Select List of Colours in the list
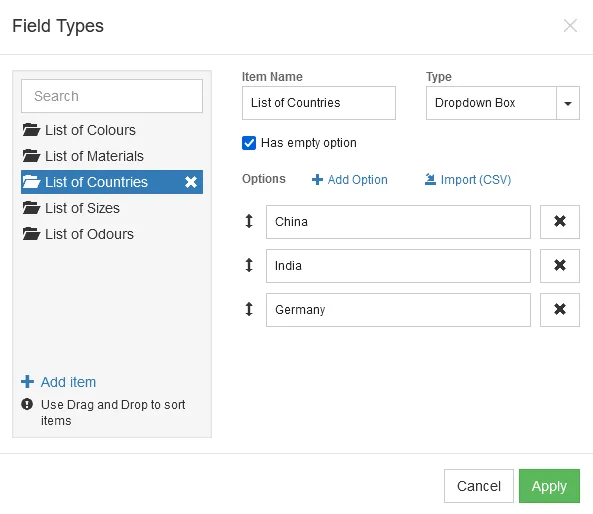 (112, 130)
